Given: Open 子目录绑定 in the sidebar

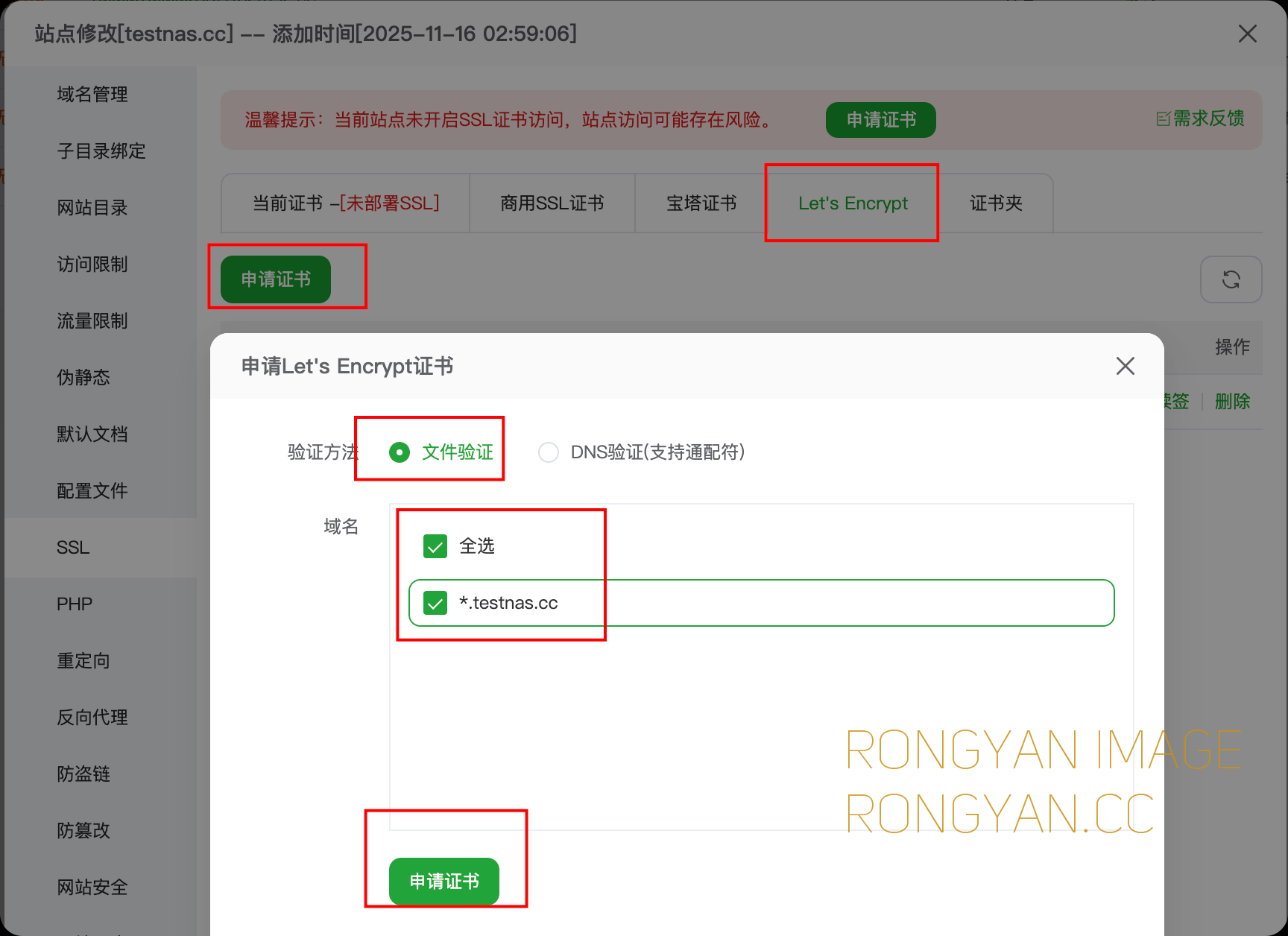Looking at the screenshot, I should click(101, 151).
